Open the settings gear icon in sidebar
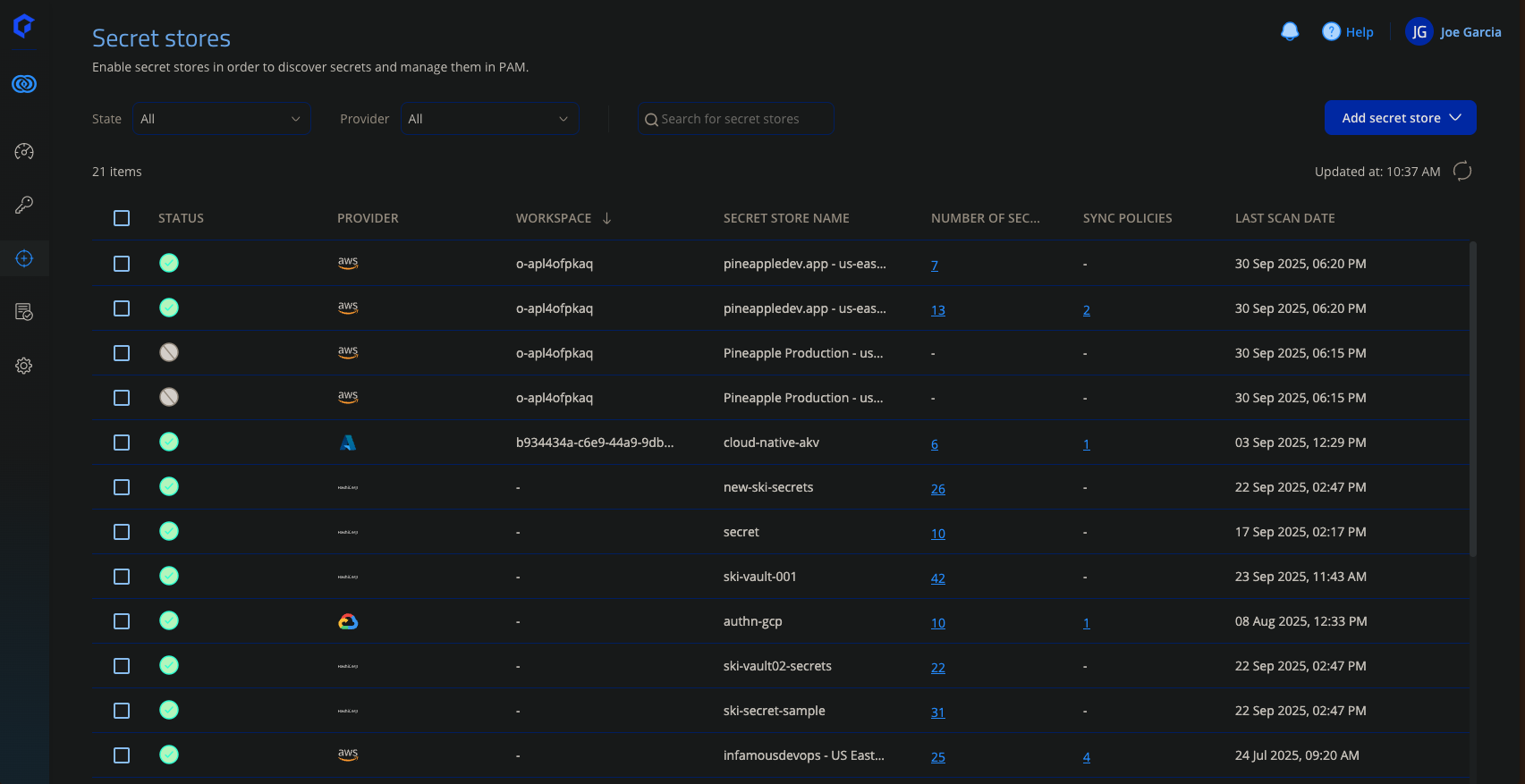Image resolution: width=1525 pixels, height=784 pixels. click(x=24, y=366)
